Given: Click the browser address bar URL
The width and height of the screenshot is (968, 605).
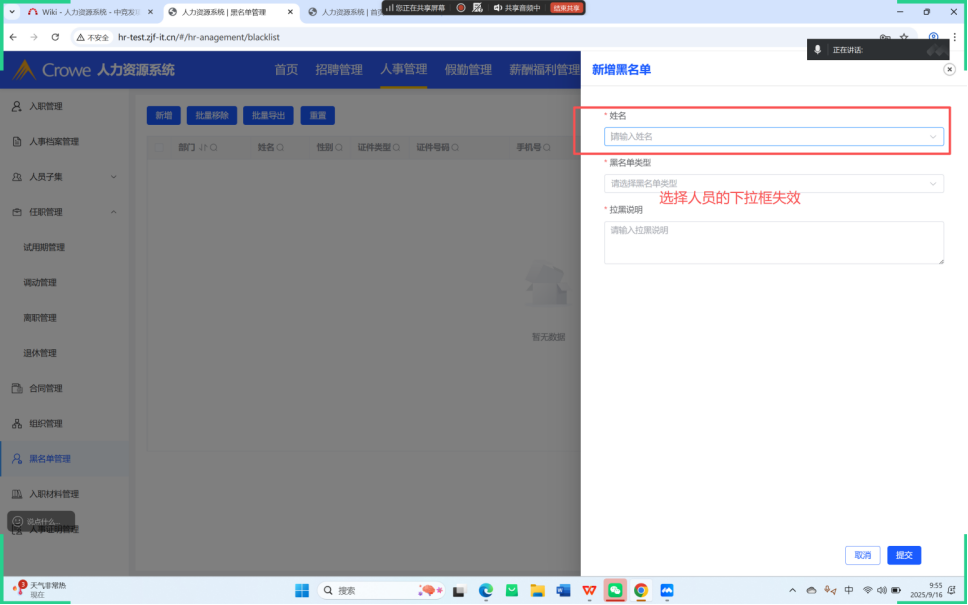Looking at the screenshot, I should 199,37.
